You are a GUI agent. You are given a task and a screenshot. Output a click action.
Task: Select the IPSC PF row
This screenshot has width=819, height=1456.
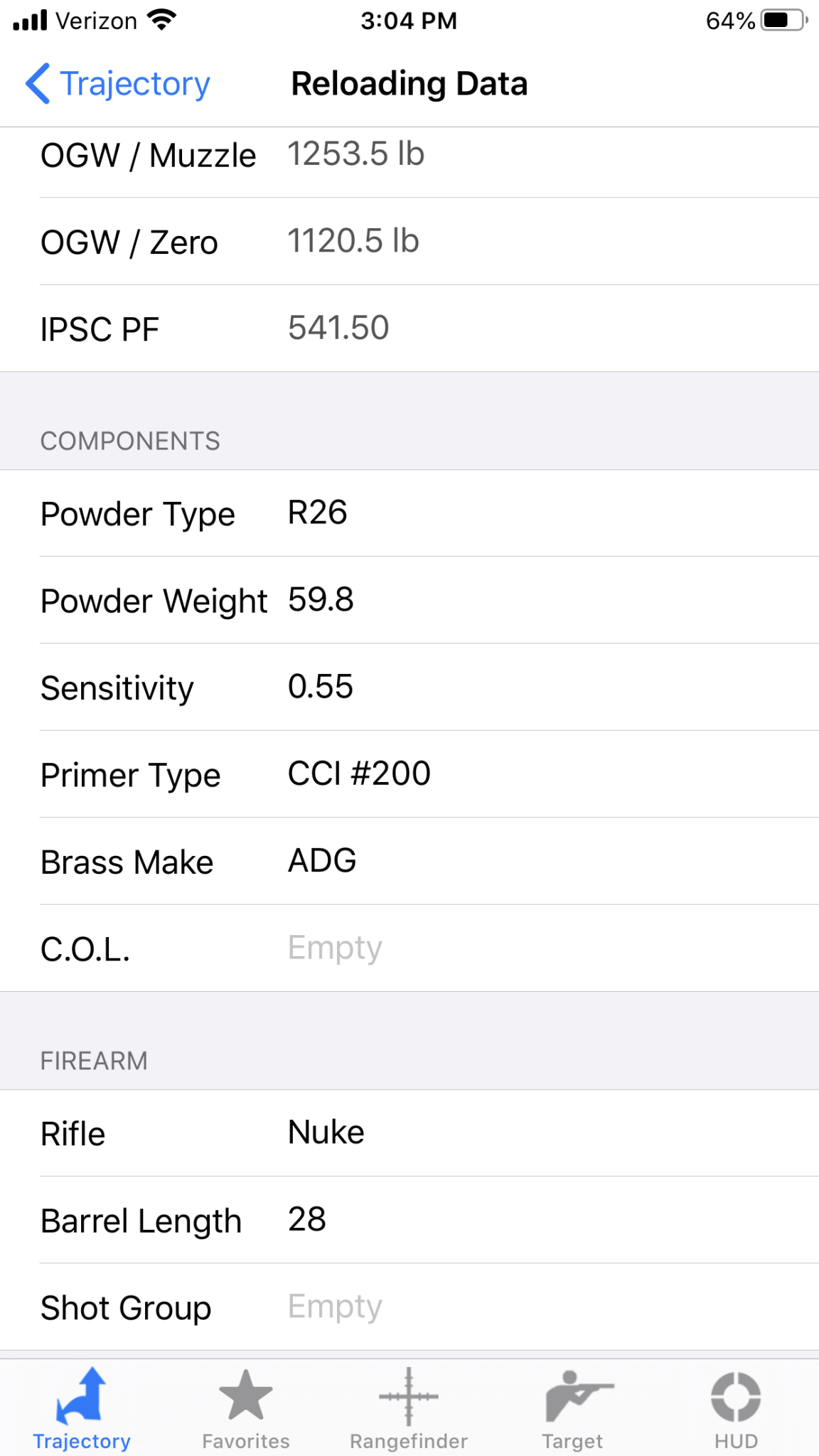409,328
